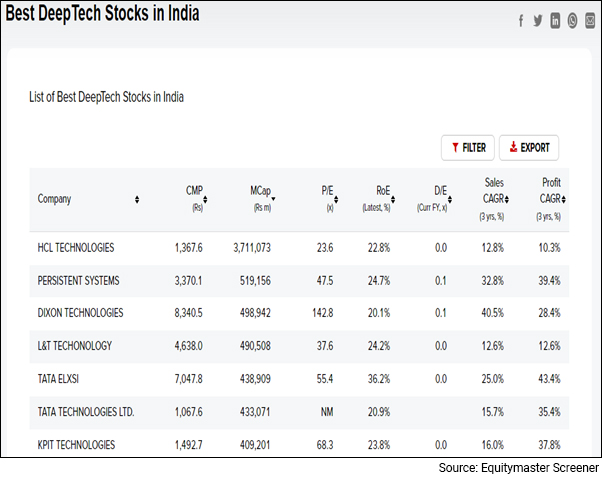The height and width of the screenshot is (478, 602).
Task: Open HCL TECHNOLOGIES company row
Action: (76, 247)
